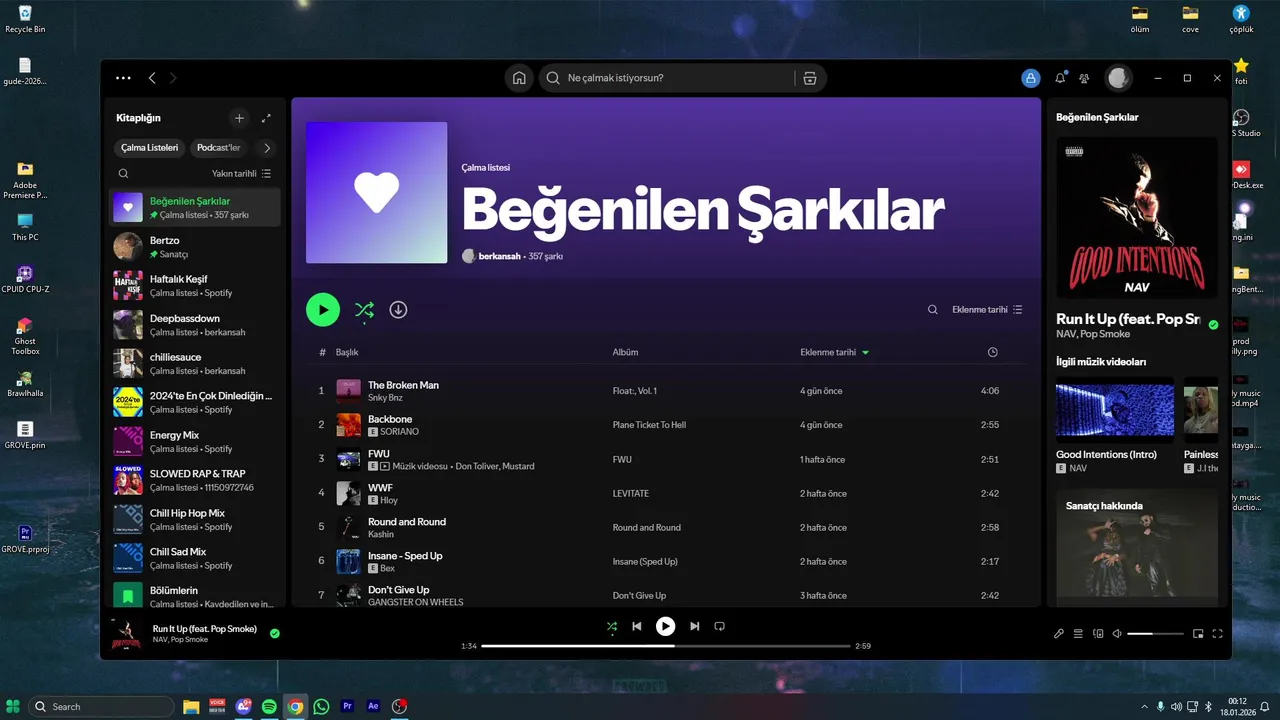
Task: Open the chilliesauce playlist
Action: coord(195,364)
